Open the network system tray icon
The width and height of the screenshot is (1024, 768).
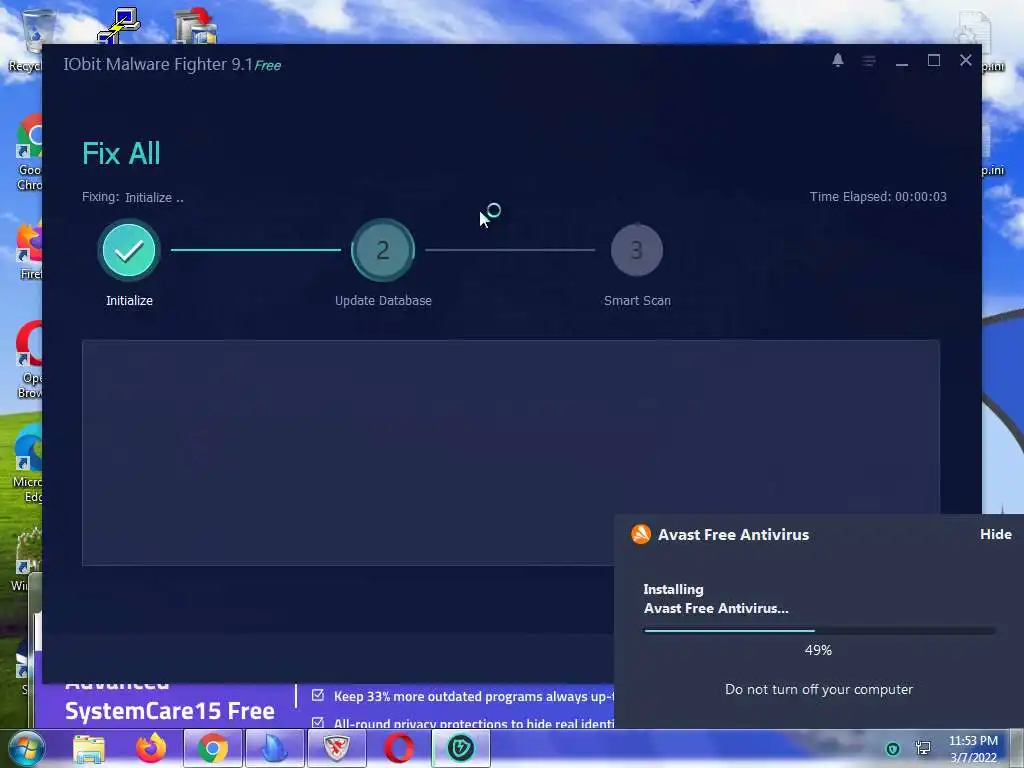[923, 748]
